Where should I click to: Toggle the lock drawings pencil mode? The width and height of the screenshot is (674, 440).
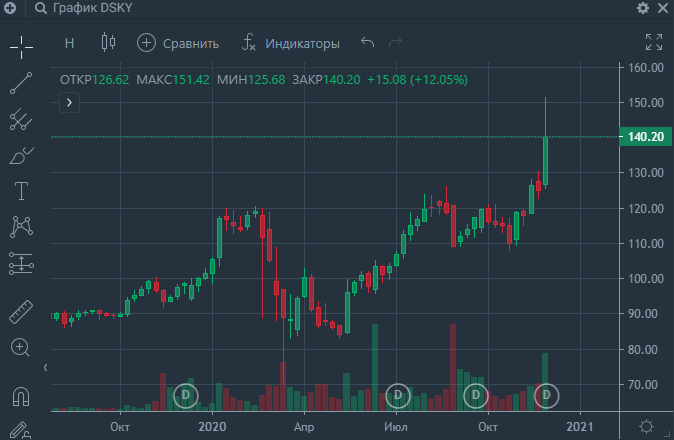20,430
